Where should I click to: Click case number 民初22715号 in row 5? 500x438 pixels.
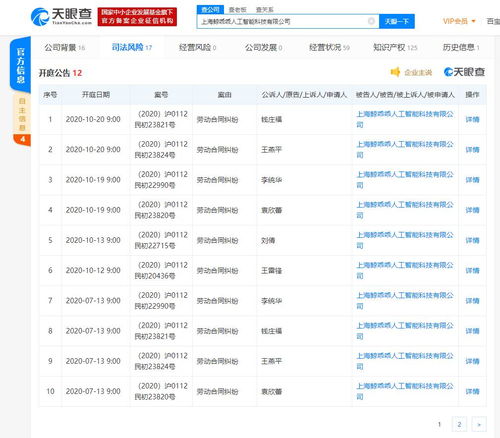155,246
